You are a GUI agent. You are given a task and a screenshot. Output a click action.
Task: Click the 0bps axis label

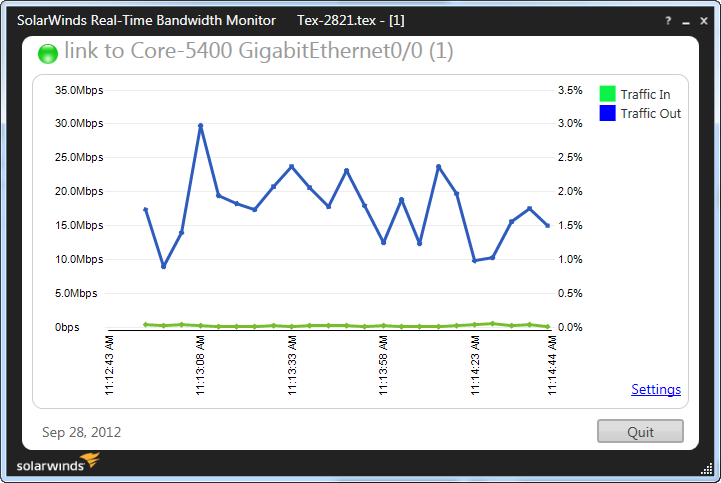pyautogui.click(x=67, y=328)
